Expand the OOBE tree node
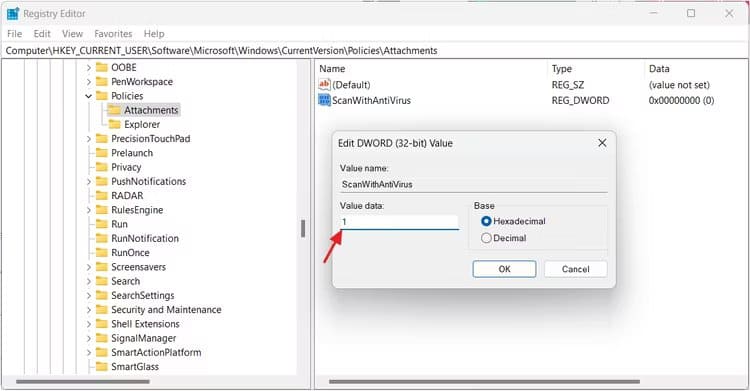 click(88, 67)
